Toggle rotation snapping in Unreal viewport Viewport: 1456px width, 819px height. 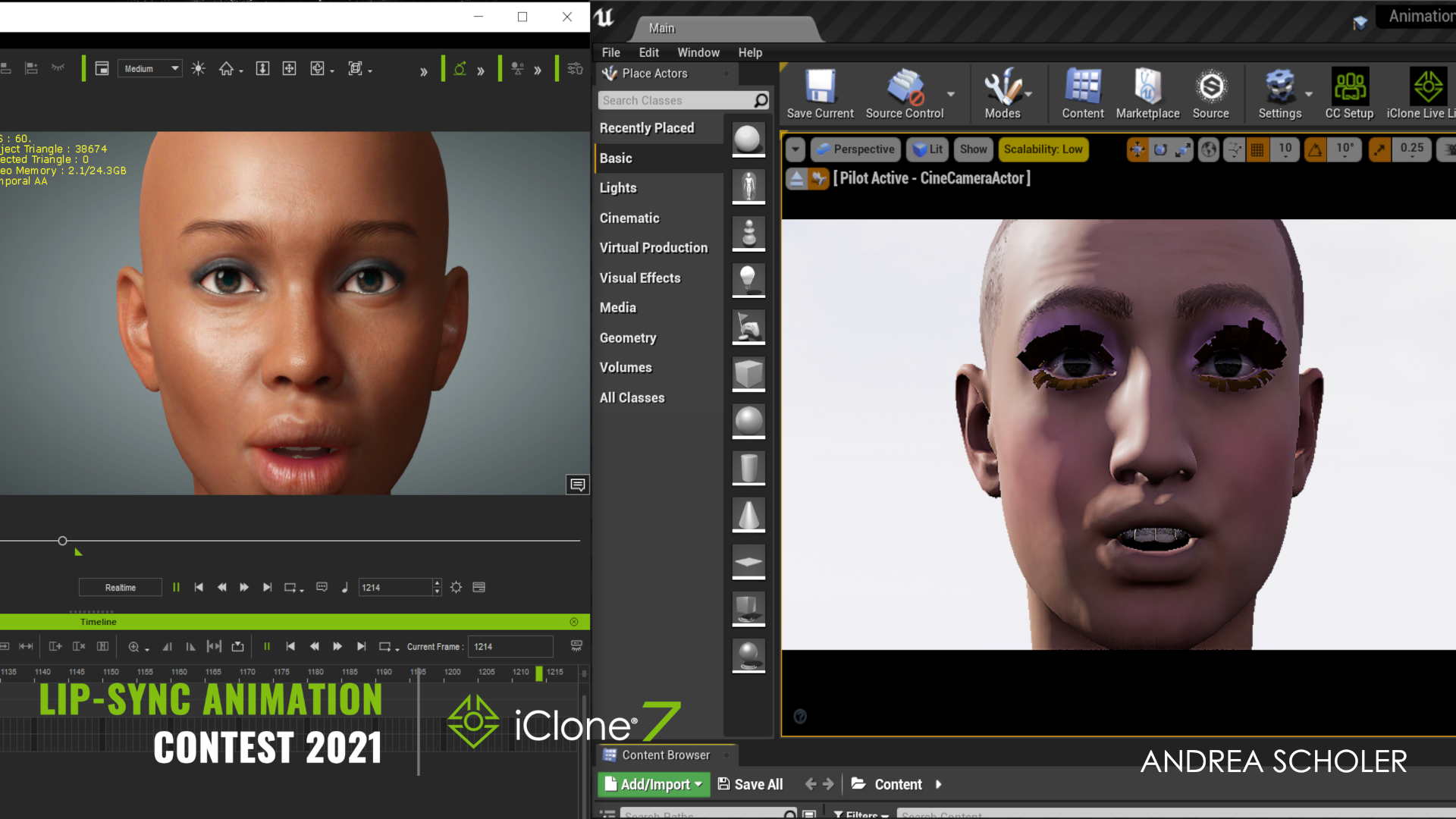coord(1315,149)
